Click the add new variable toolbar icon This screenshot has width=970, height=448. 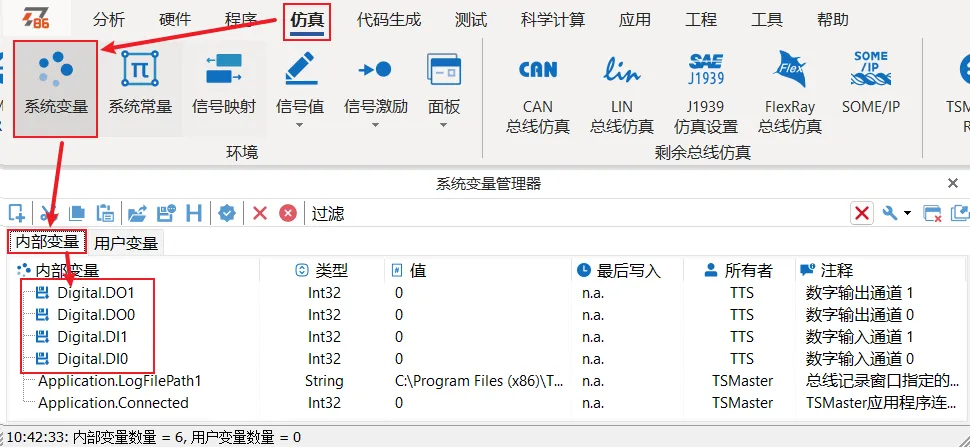point(17,213)
